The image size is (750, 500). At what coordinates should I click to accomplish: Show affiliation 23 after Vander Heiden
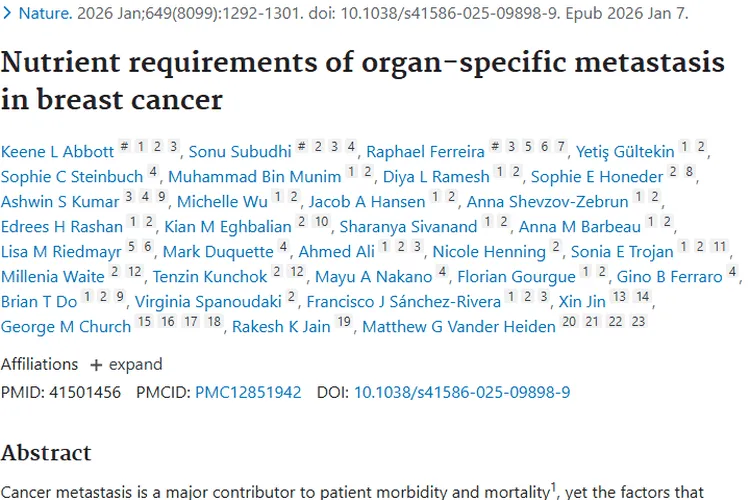[639, 322]
